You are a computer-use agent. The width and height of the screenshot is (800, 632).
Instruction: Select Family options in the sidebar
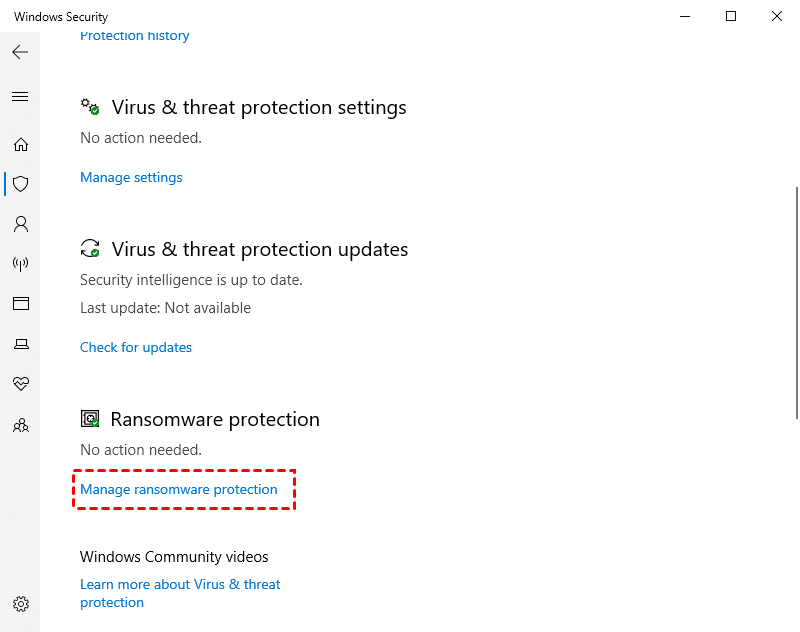pyautogui.click(x=20, y=425)
